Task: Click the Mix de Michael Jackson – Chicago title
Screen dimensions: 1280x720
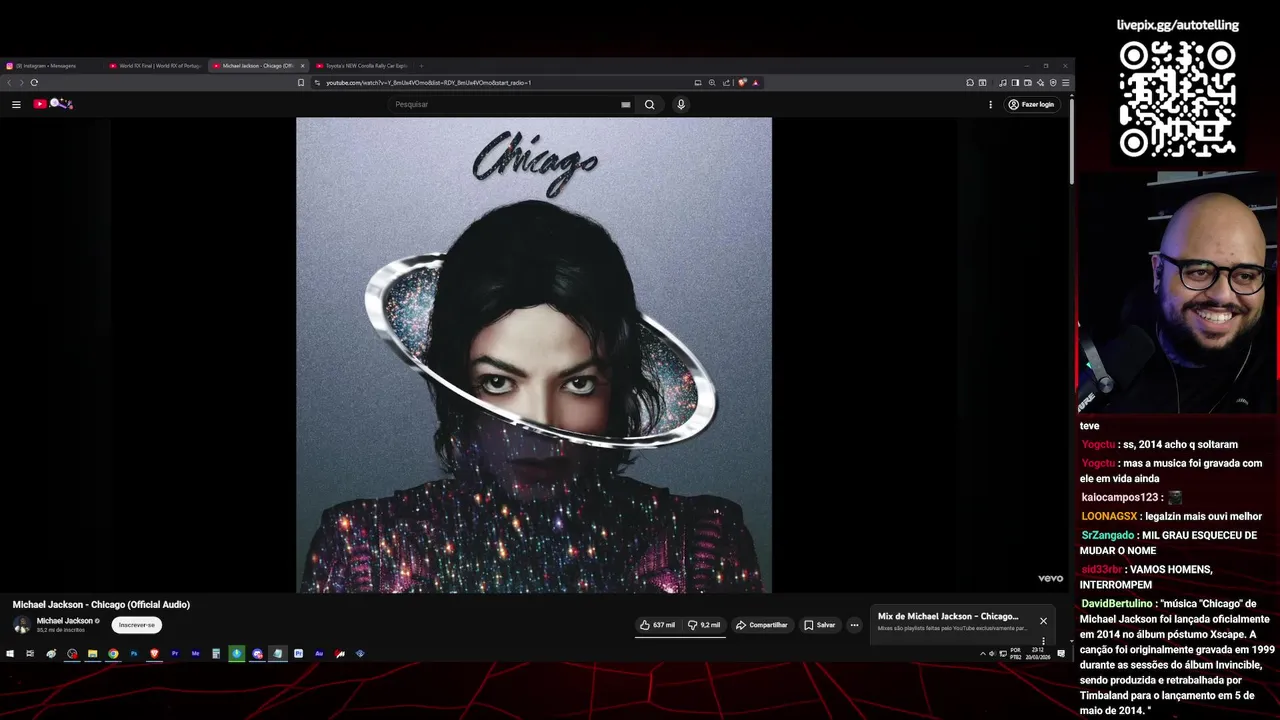Action: pos(948,616)
